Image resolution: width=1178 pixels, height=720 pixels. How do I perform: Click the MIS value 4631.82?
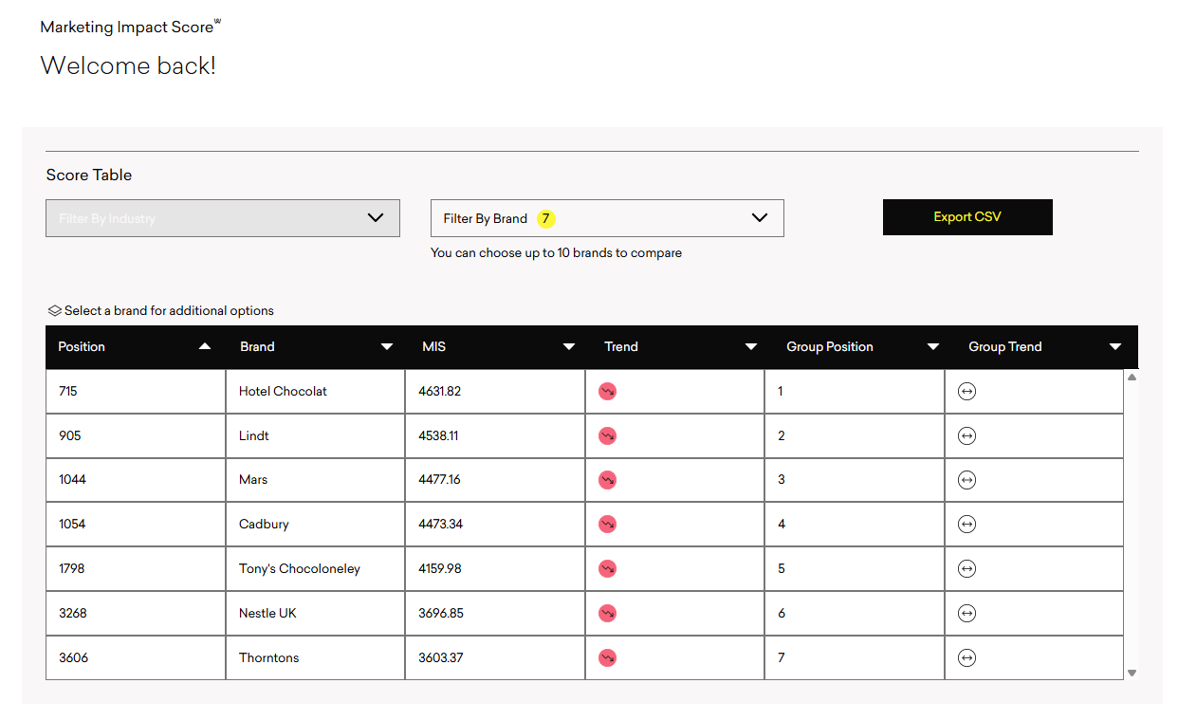[x=439, y=392]
